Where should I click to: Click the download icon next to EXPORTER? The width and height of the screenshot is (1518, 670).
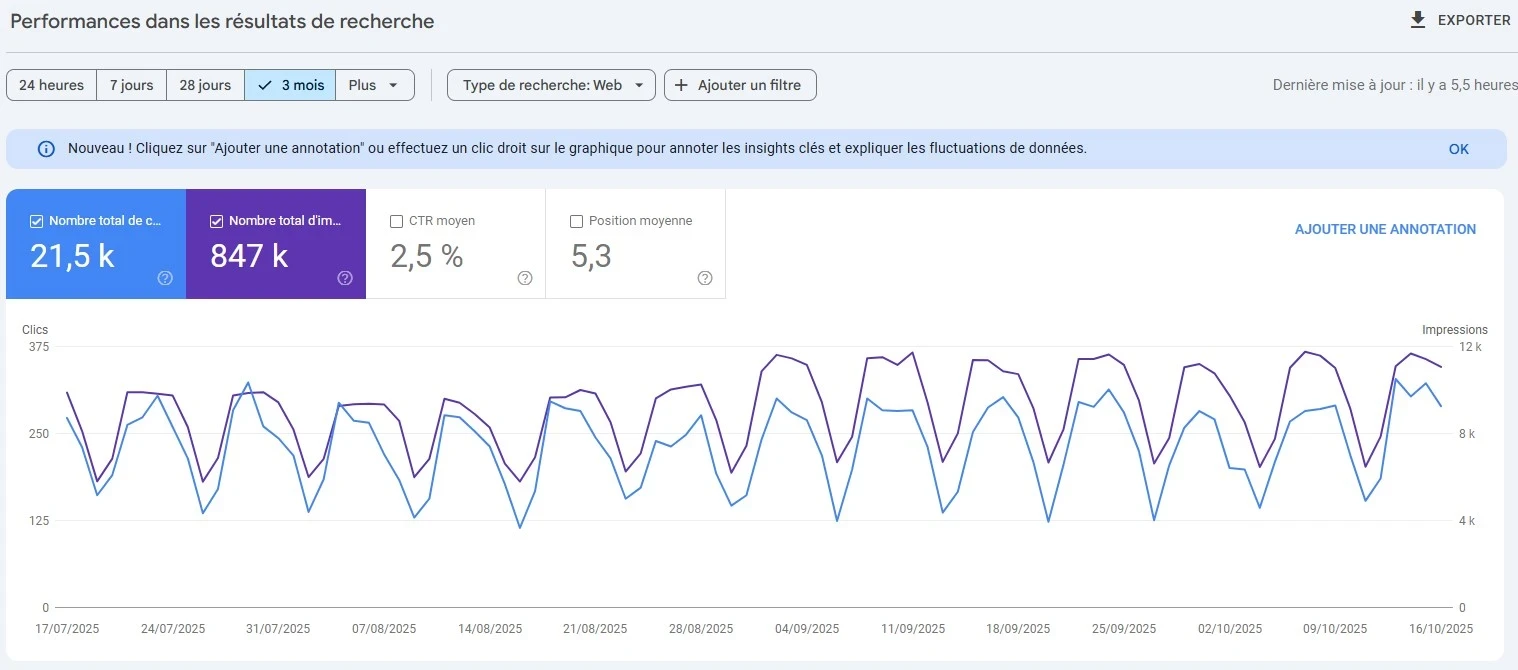point(1417,19)
